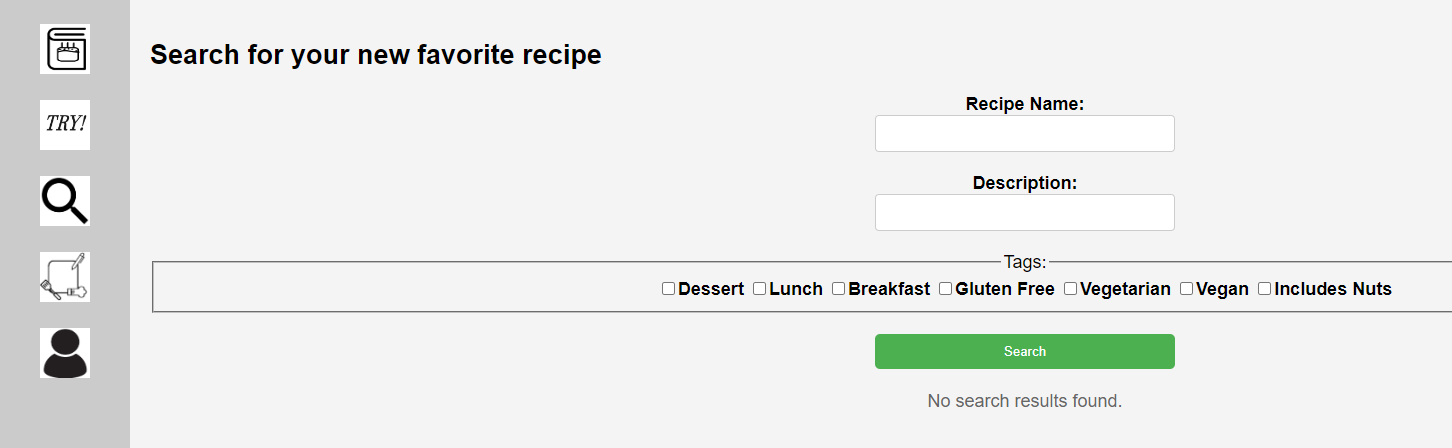Click the green Search button
Screen dimensions: 1452x448
click(x=1025, y=351)
